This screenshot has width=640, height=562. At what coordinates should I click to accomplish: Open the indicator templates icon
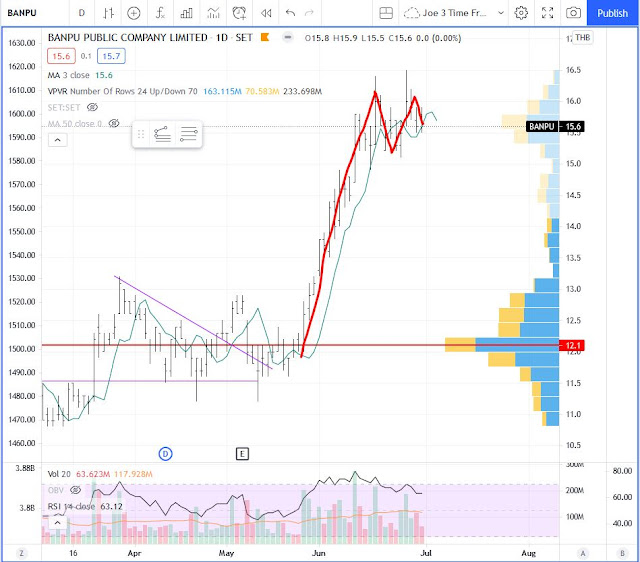213,13
